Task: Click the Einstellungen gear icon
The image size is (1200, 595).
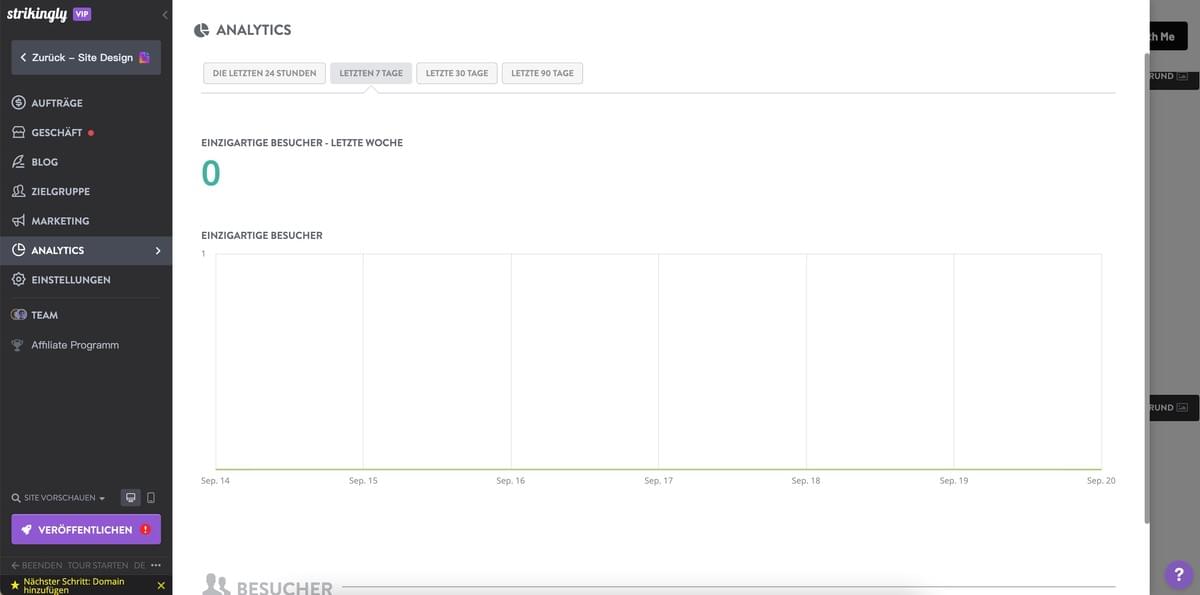Action: 18,280
